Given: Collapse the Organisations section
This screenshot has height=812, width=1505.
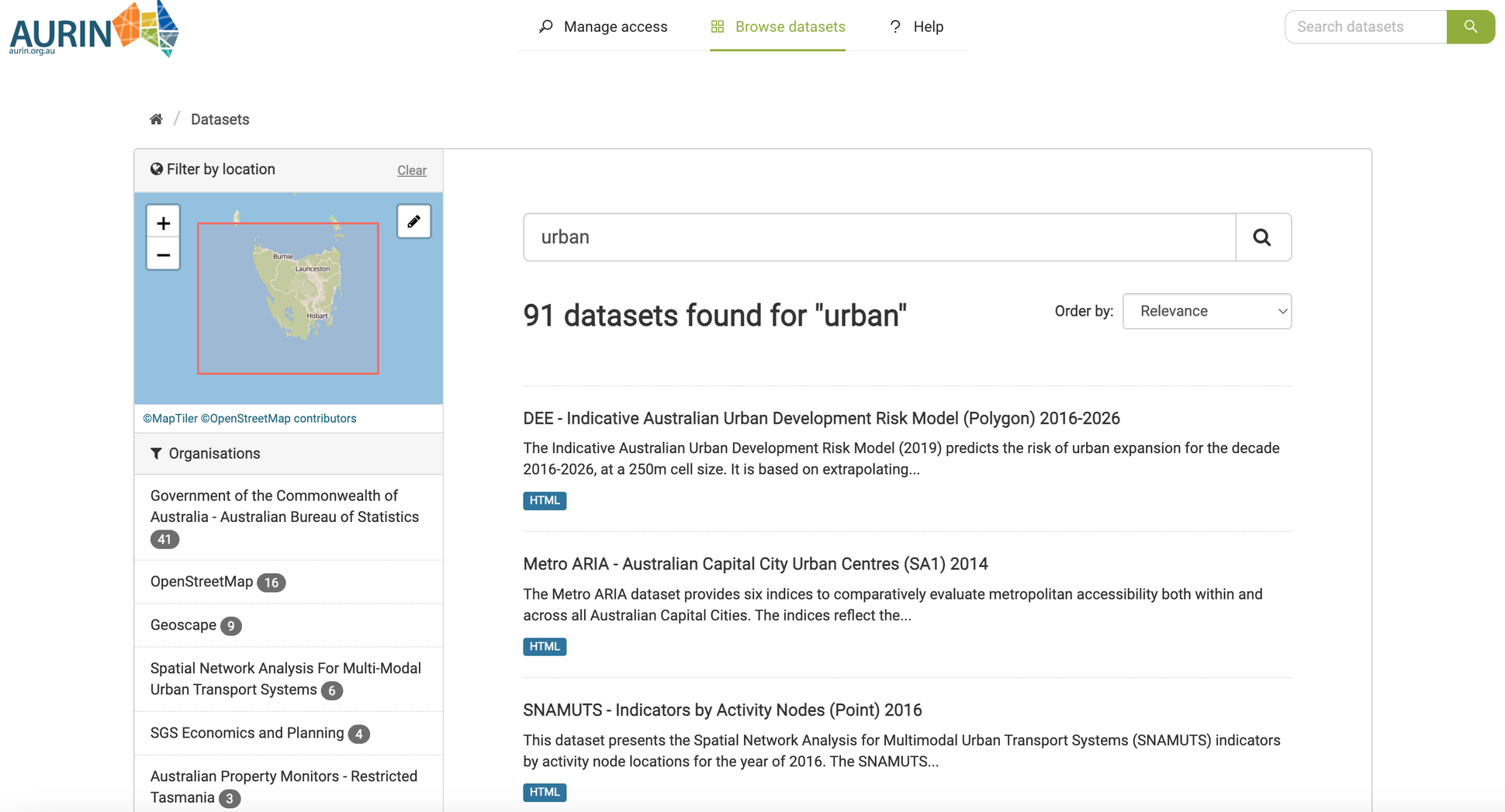Looking at the screenshot, I should coord(214,454).
